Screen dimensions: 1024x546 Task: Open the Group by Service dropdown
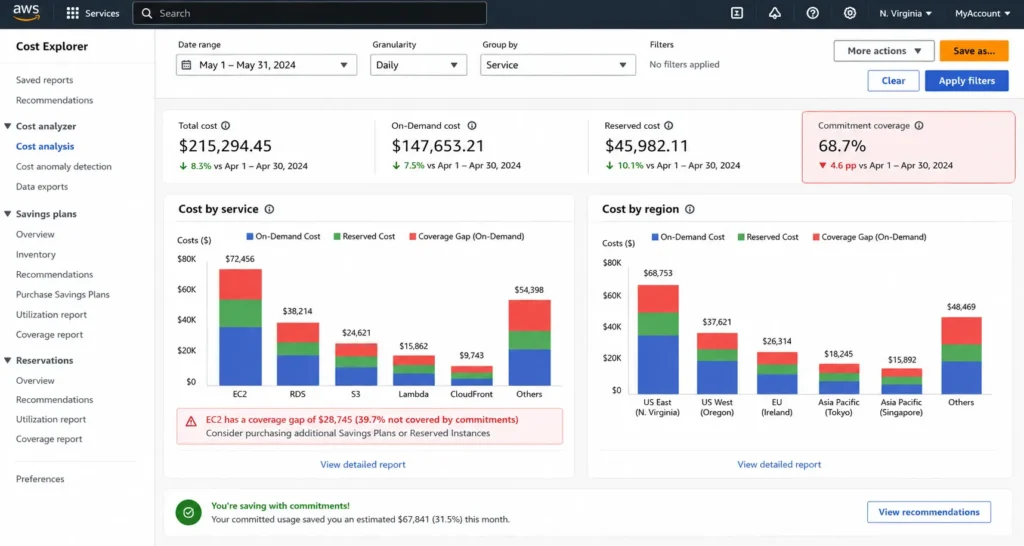[558, 65]
